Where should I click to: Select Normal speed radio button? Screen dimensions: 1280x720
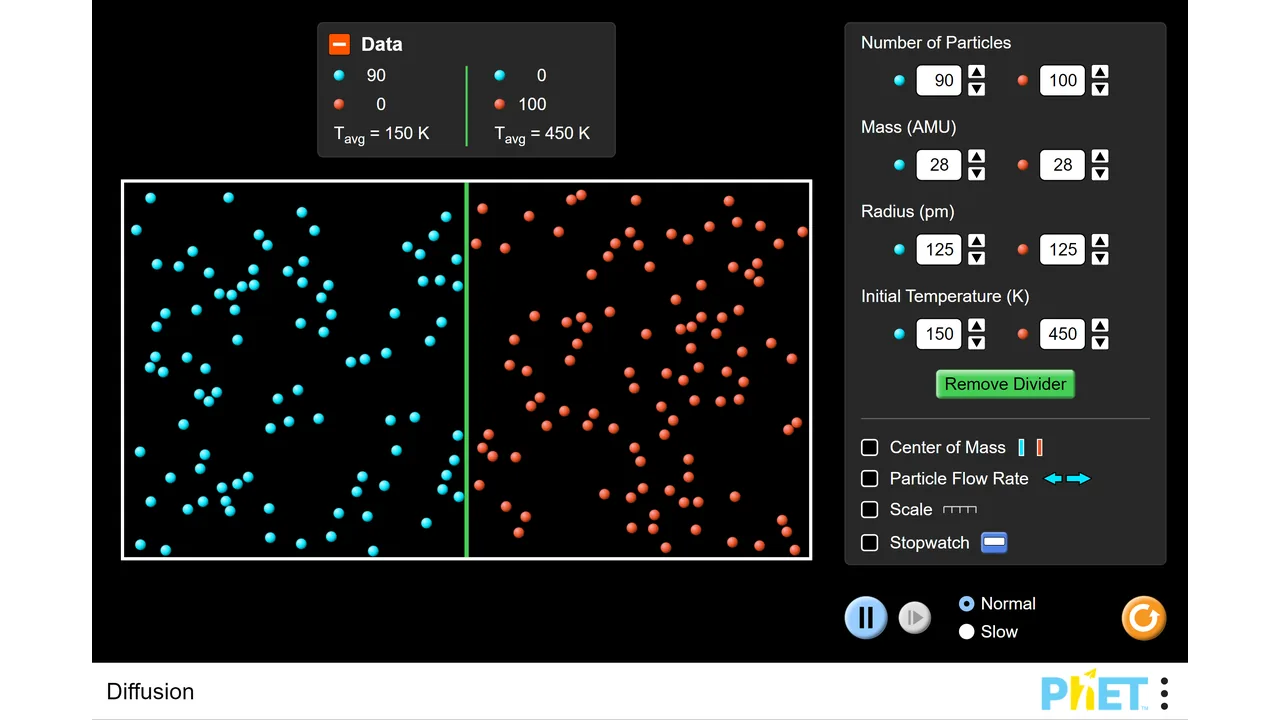click(966, 603)
